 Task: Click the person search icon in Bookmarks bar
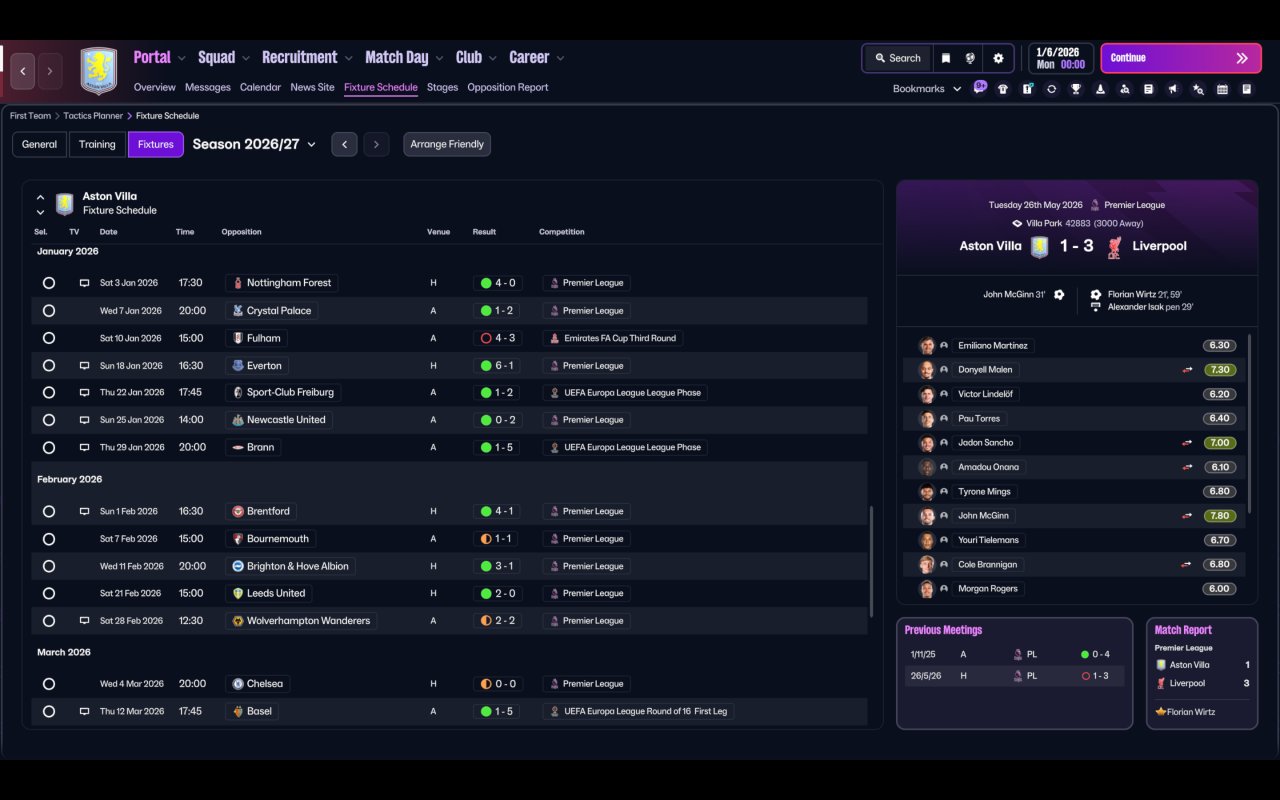point(1125,89)
